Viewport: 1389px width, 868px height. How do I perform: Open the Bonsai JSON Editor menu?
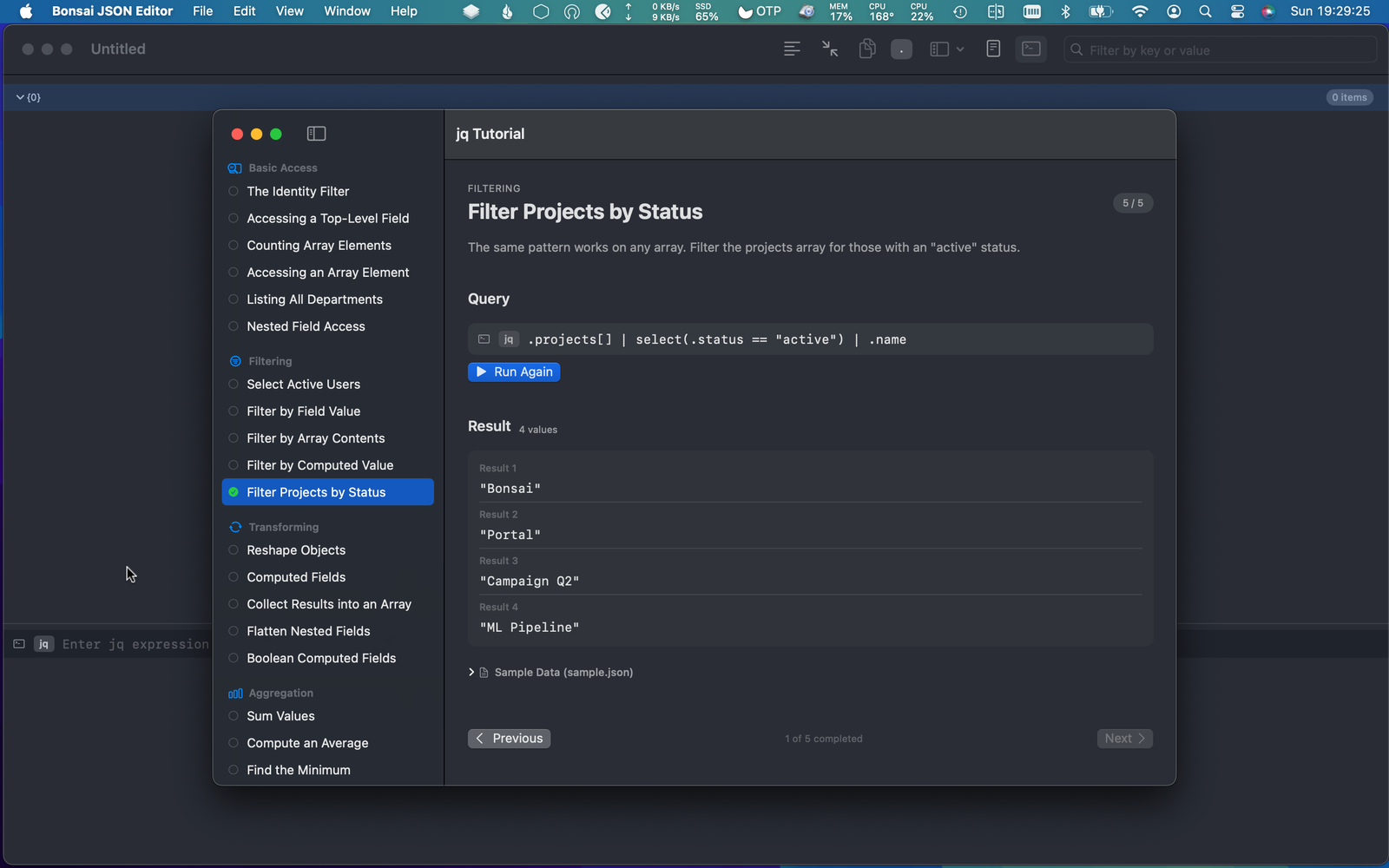click(x=113, y=11)
